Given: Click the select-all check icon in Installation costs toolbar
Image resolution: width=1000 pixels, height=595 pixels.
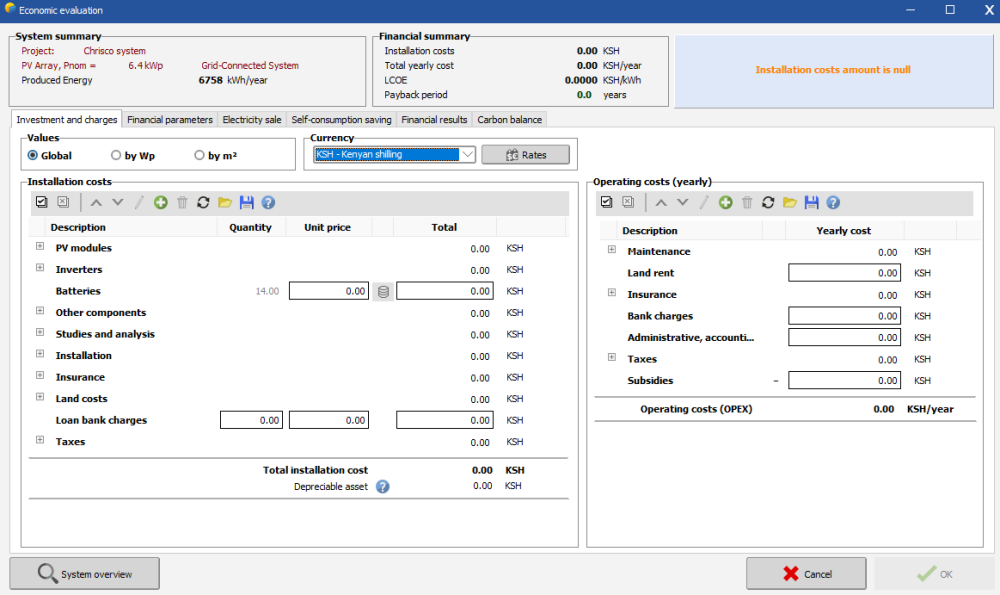Looking at the screenshot, I should [x=41, y=202].
